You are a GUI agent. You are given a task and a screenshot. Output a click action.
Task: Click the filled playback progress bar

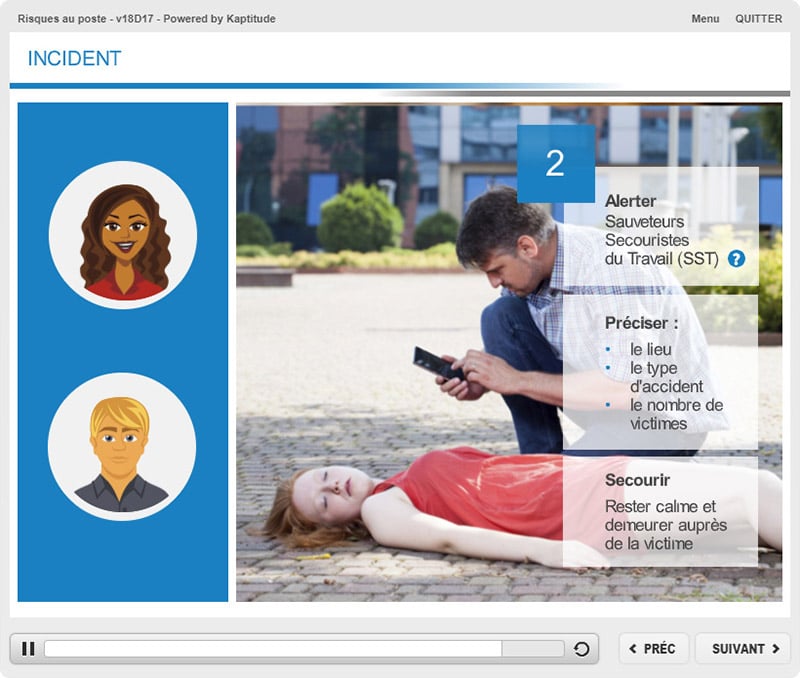pos(270,649)
